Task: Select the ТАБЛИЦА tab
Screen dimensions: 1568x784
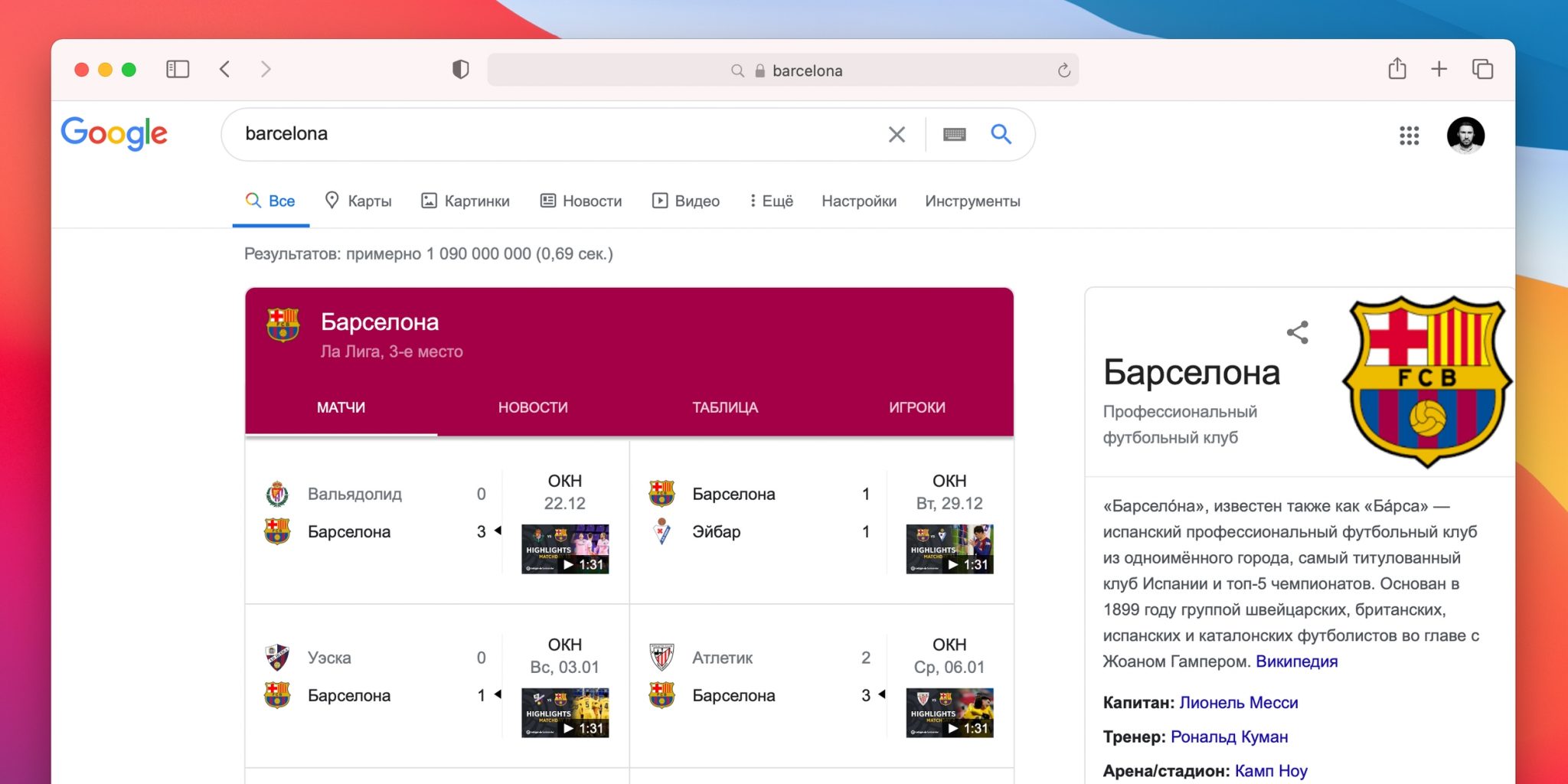Action: [x=725, y=408]
